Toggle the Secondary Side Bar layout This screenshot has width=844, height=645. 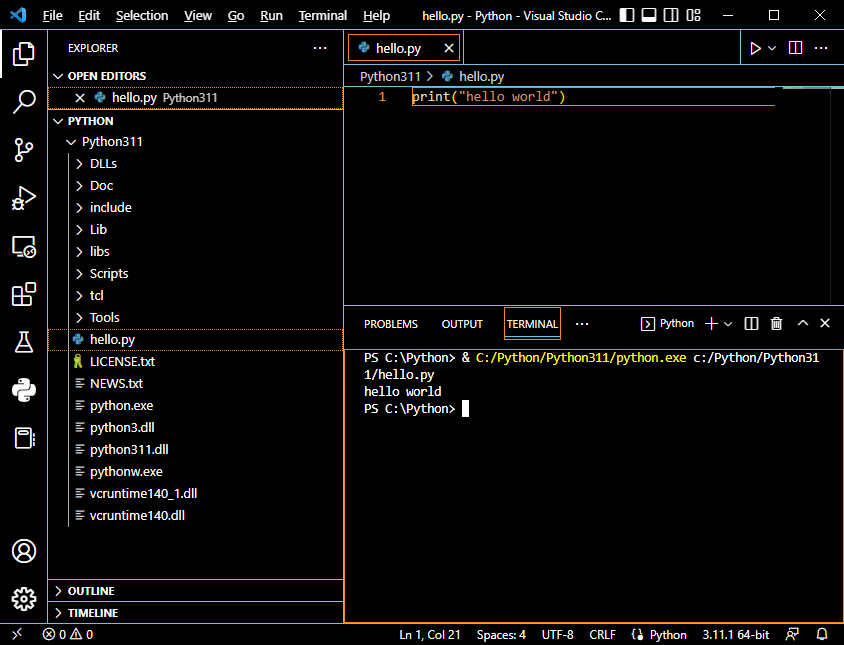point(671,15)
